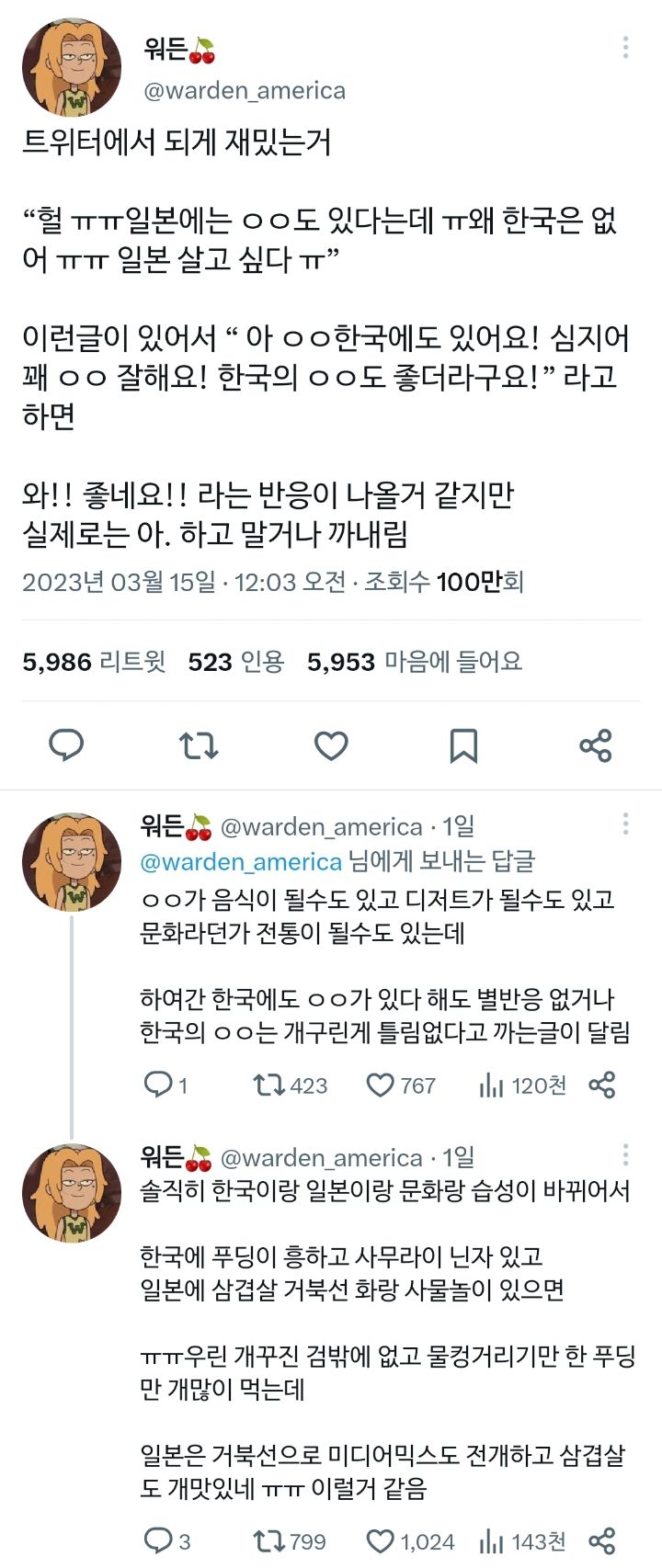Like the reply with 1,024 likes
Screen dimensions: 662x1568
click(x=380, y=1541)
